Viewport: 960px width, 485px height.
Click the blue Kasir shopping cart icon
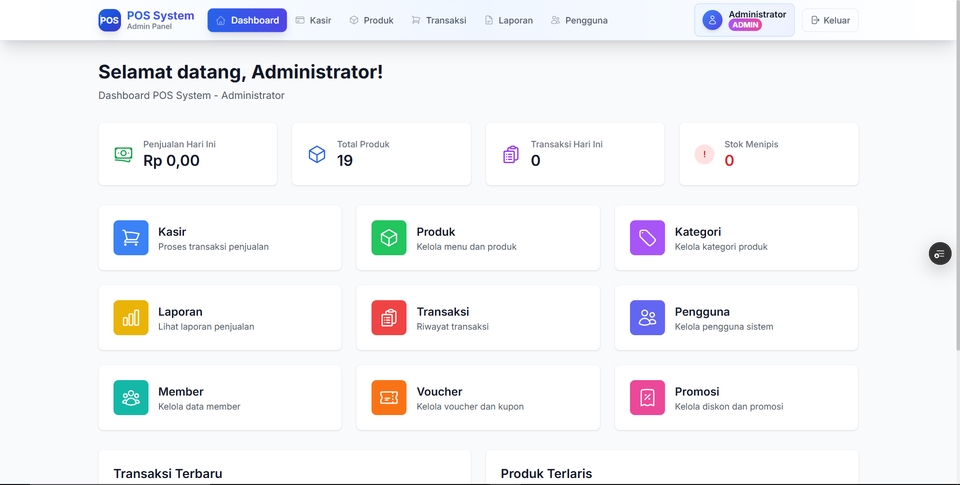(131, 238)
